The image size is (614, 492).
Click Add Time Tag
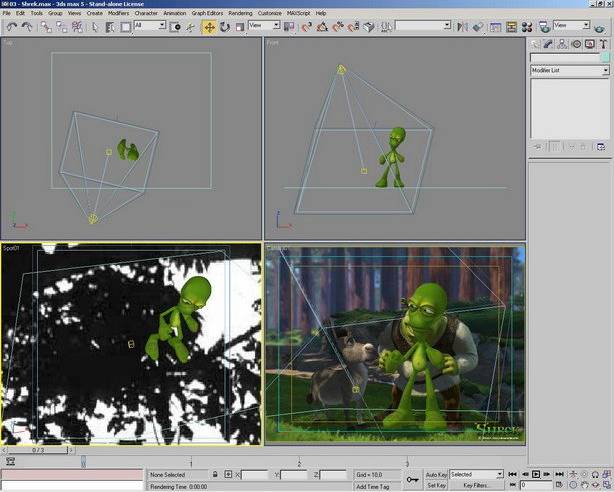click(x=372, y=487)
